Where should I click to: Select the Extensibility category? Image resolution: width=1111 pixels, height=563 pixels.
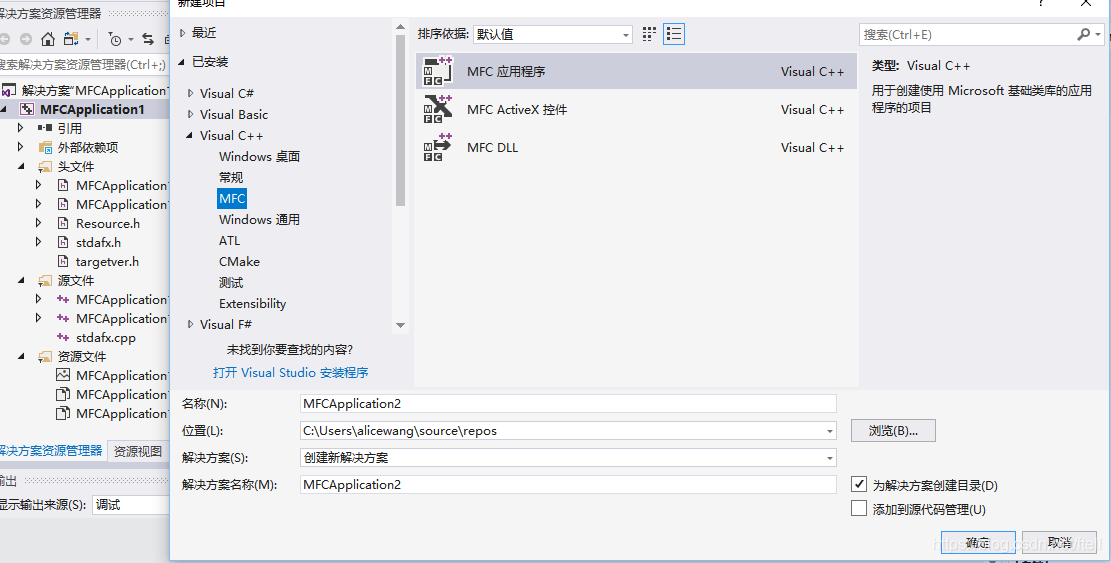(252, 304)
